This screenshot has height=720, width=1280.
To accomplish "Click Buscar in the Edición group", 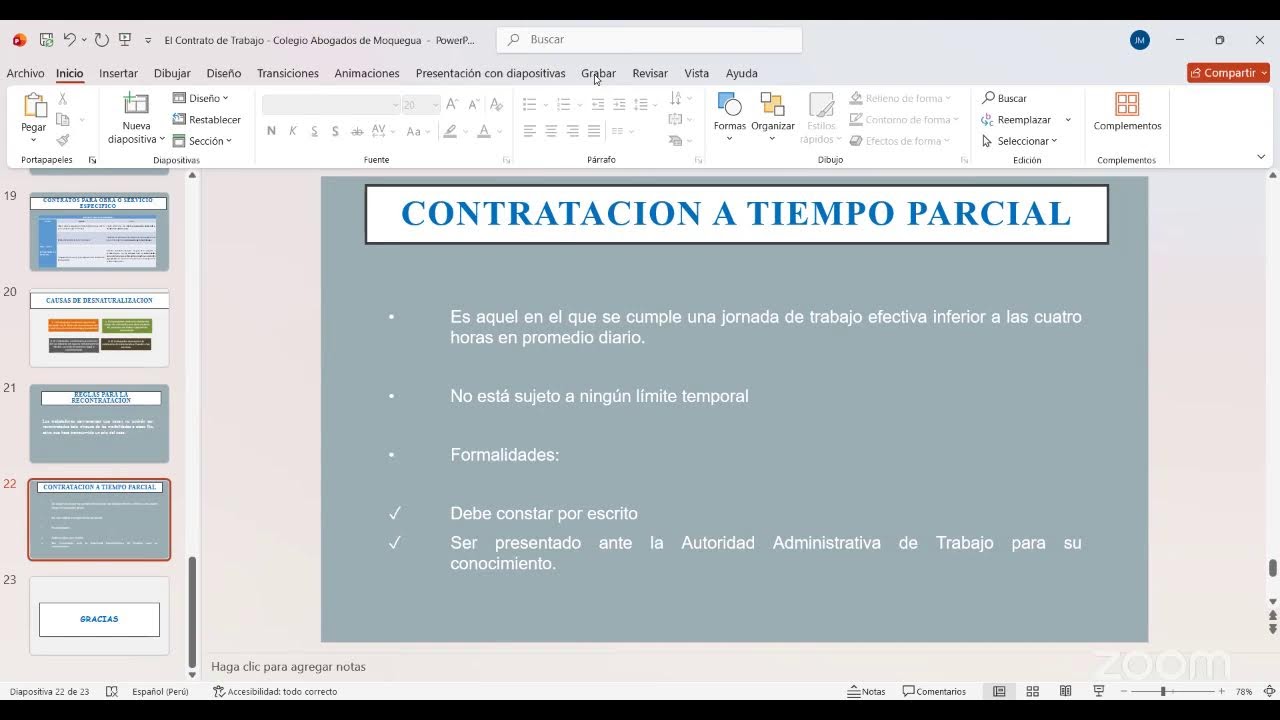I will click(1005, 98).
